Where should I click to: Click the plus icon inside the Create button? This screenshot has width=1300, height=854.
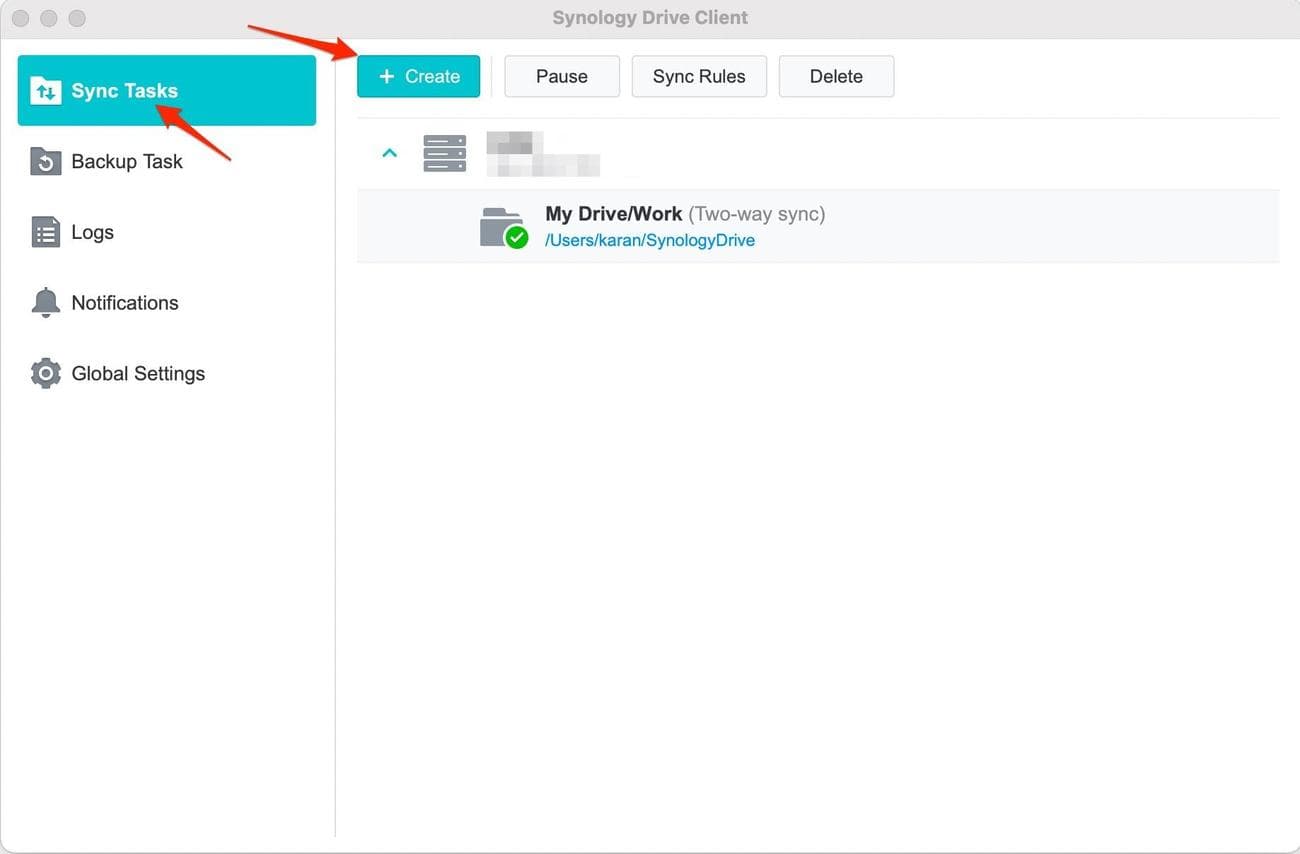pyautogui.click(x=388, y=76)
